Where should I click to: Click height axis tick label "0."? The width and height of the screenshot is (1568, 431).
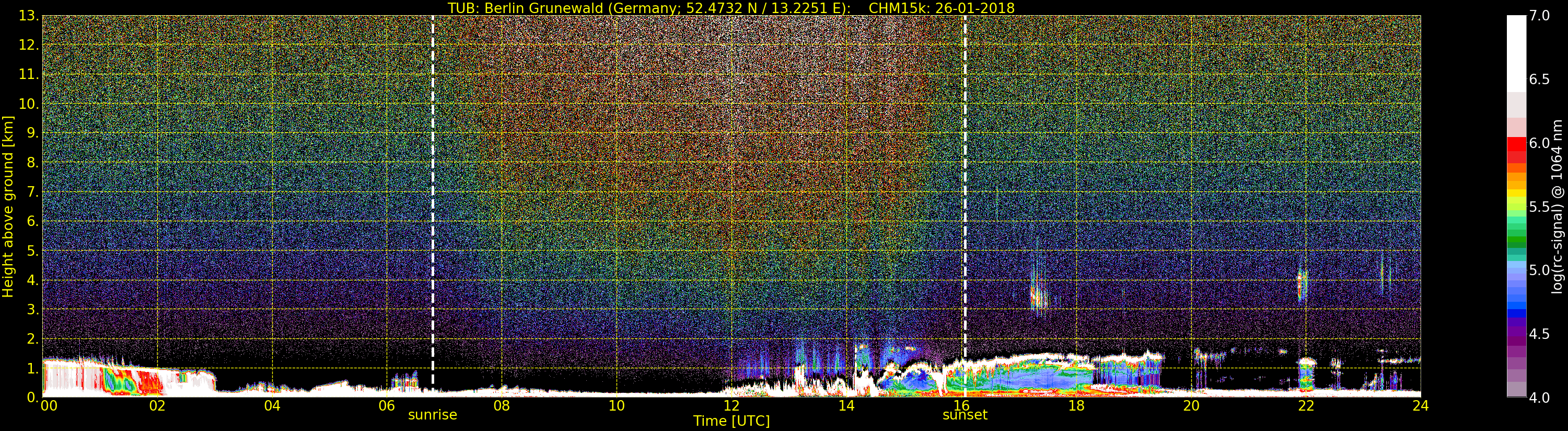coord(33,398)
